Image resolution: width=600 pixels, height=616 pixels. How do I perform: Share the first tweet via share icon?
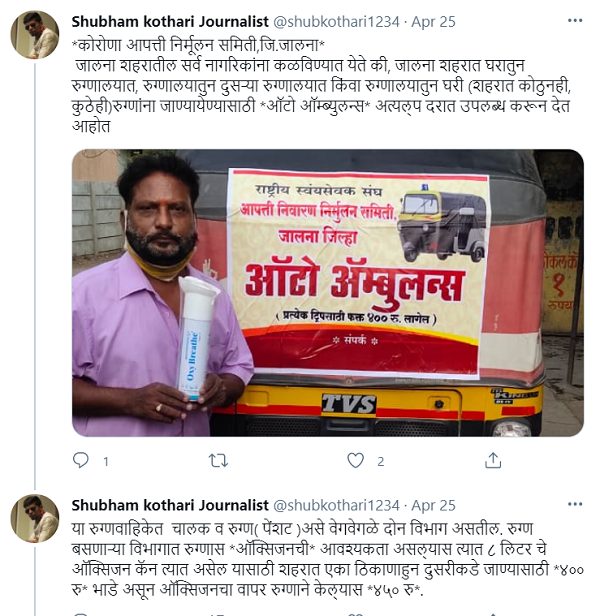[493, 460]
